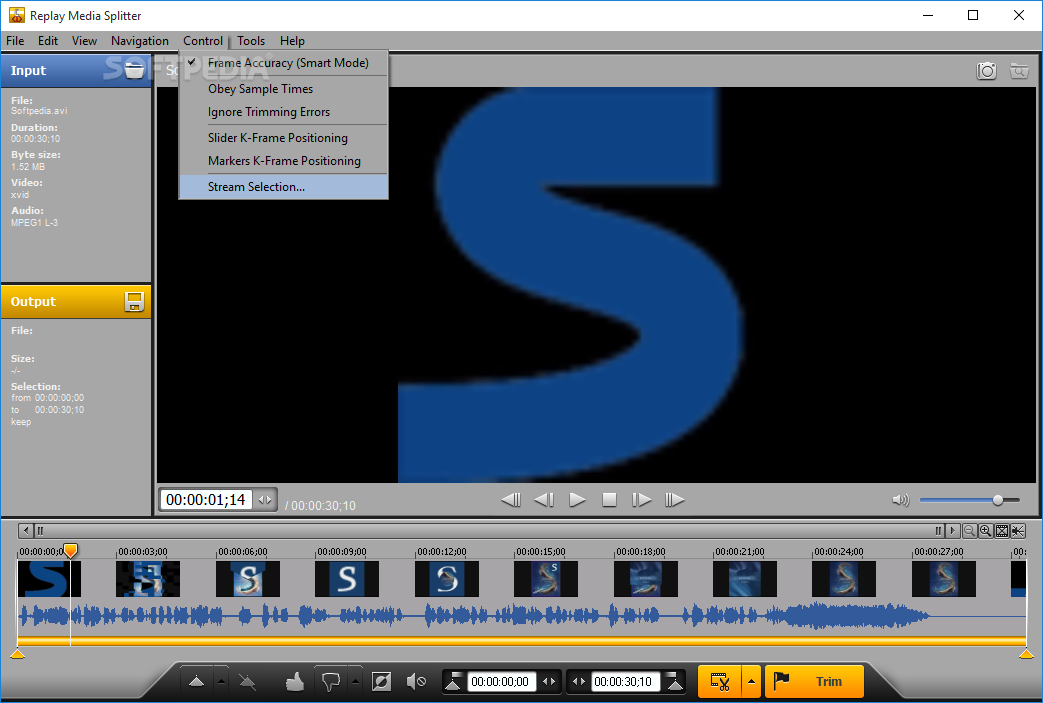Take a snapshot with the camera icon

tap(986, 70)
